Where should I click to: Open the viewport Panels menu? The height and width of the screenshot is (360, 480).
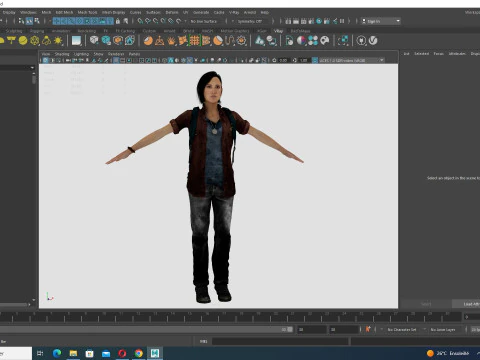pyautogui.click(x=135, y=54)
